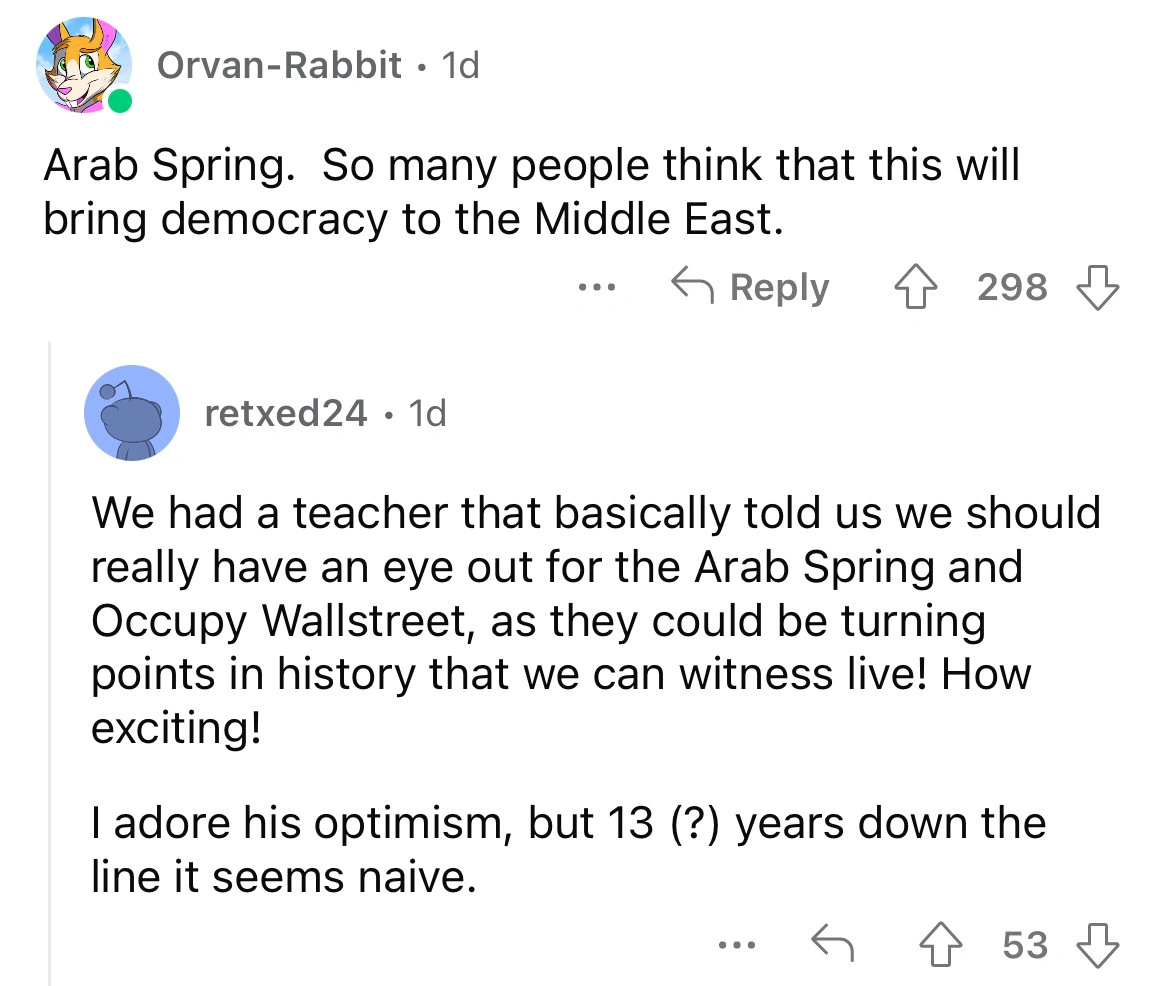
Task: Click the 1d timestamp on OrvanRabbit's comment
Action: (461, 66)
